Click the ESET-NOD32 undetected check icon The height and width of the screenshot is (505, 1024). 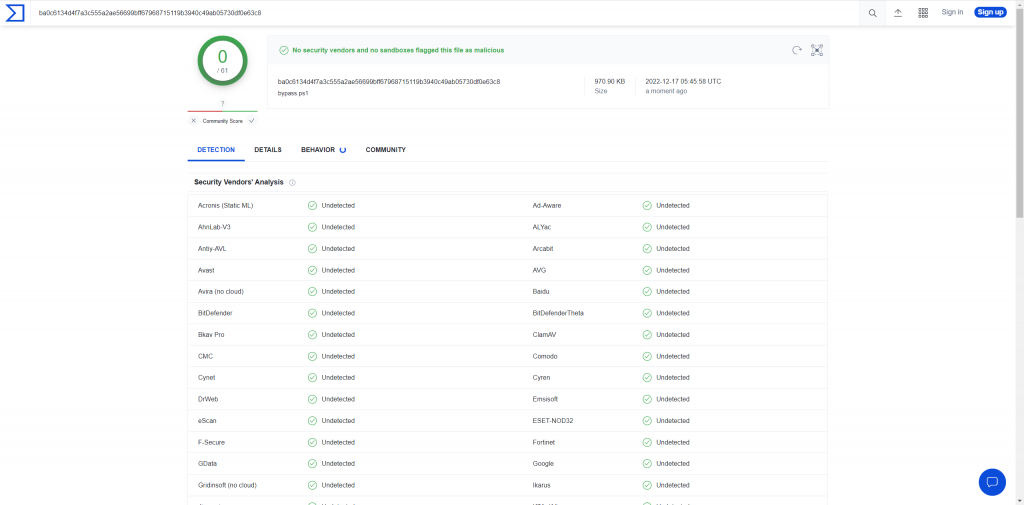point(647,421)
